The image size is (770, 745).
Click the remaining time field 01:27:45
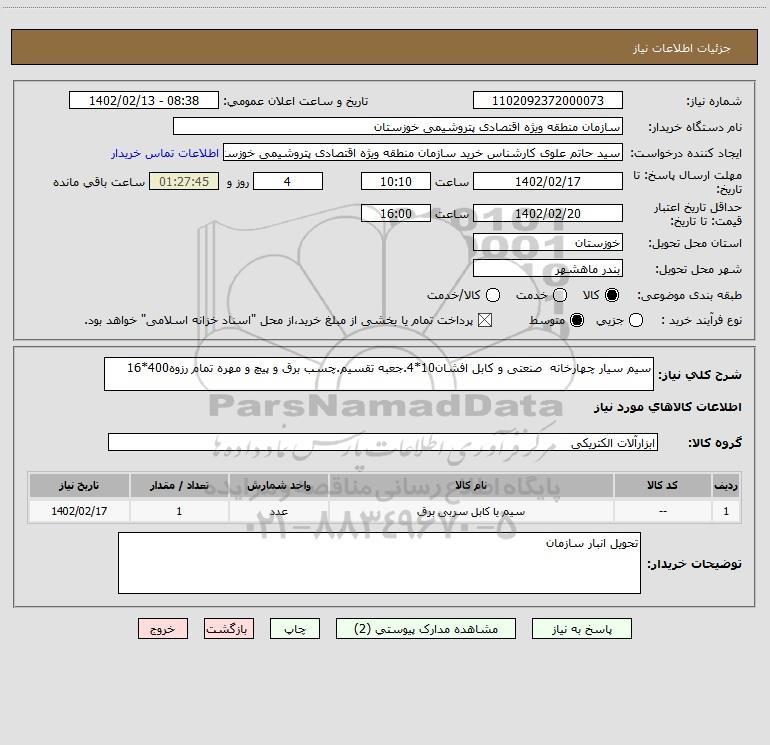(x=184, y=181)
